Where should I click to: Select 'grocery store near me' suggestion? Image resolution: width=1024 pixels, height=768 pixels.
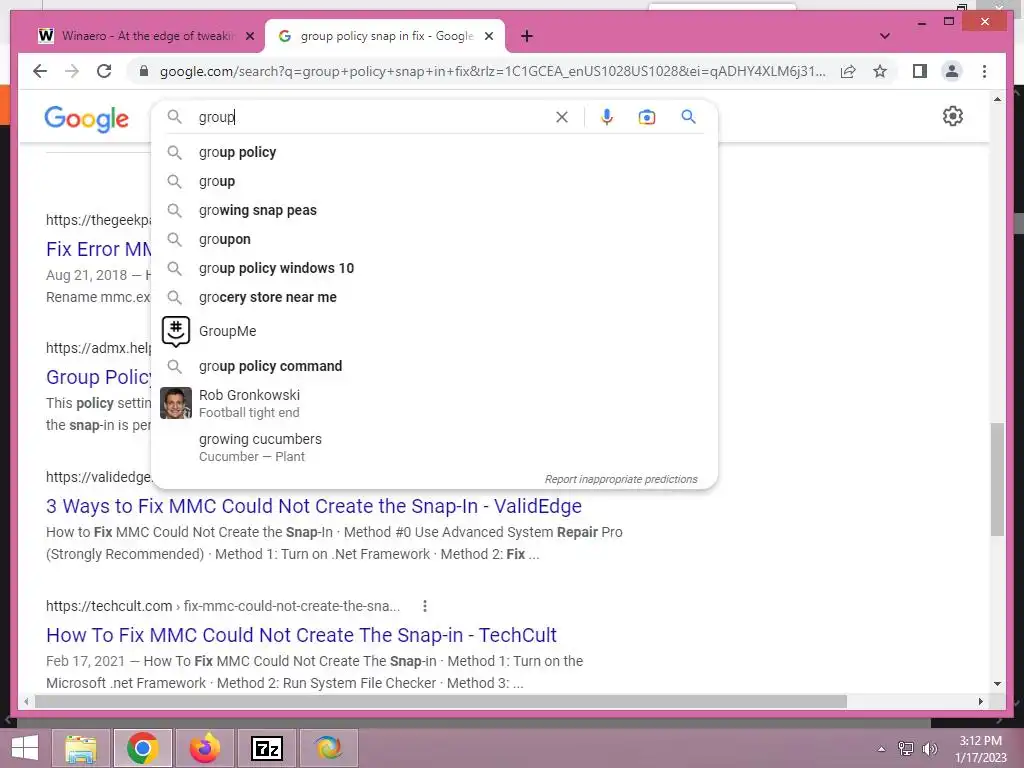(x=268, y=297)
